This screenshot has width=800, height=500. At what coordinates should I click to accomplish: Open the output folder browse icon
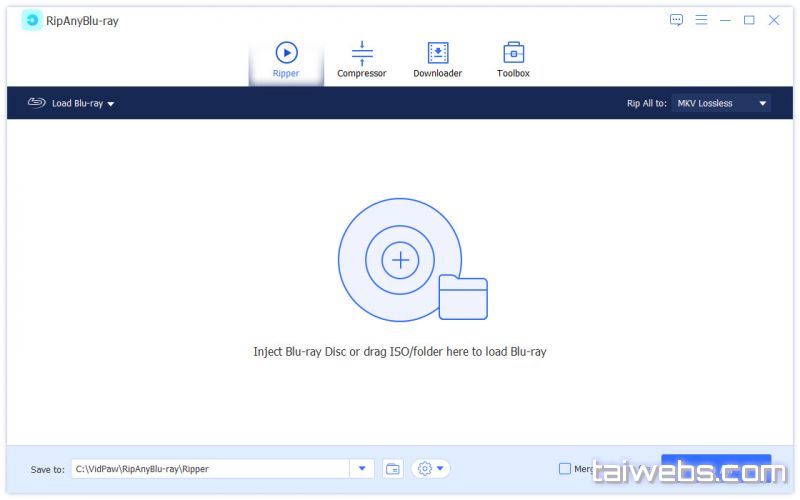[393, 468]
